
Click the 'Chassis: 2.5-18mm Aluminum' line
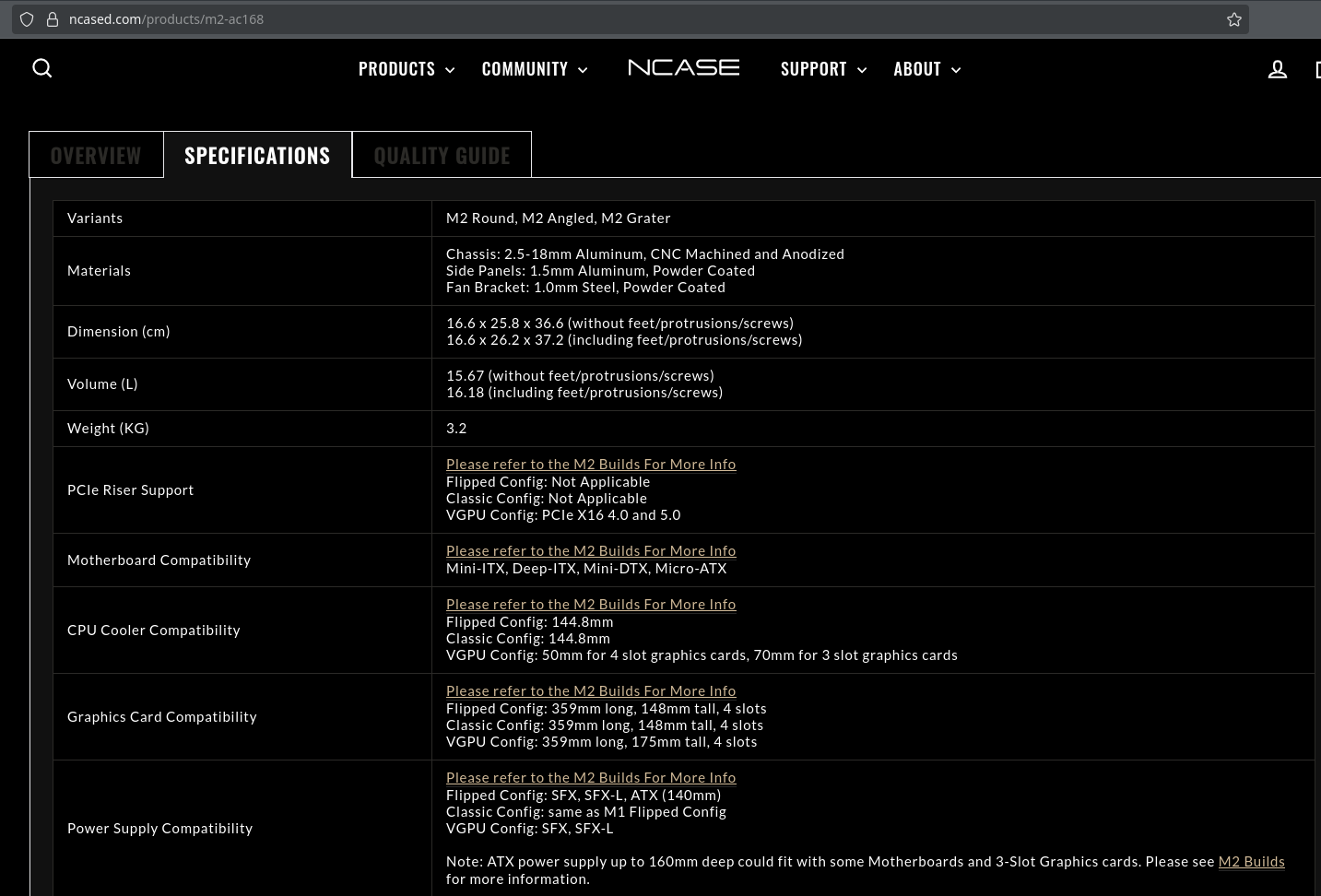coord(645,254)
